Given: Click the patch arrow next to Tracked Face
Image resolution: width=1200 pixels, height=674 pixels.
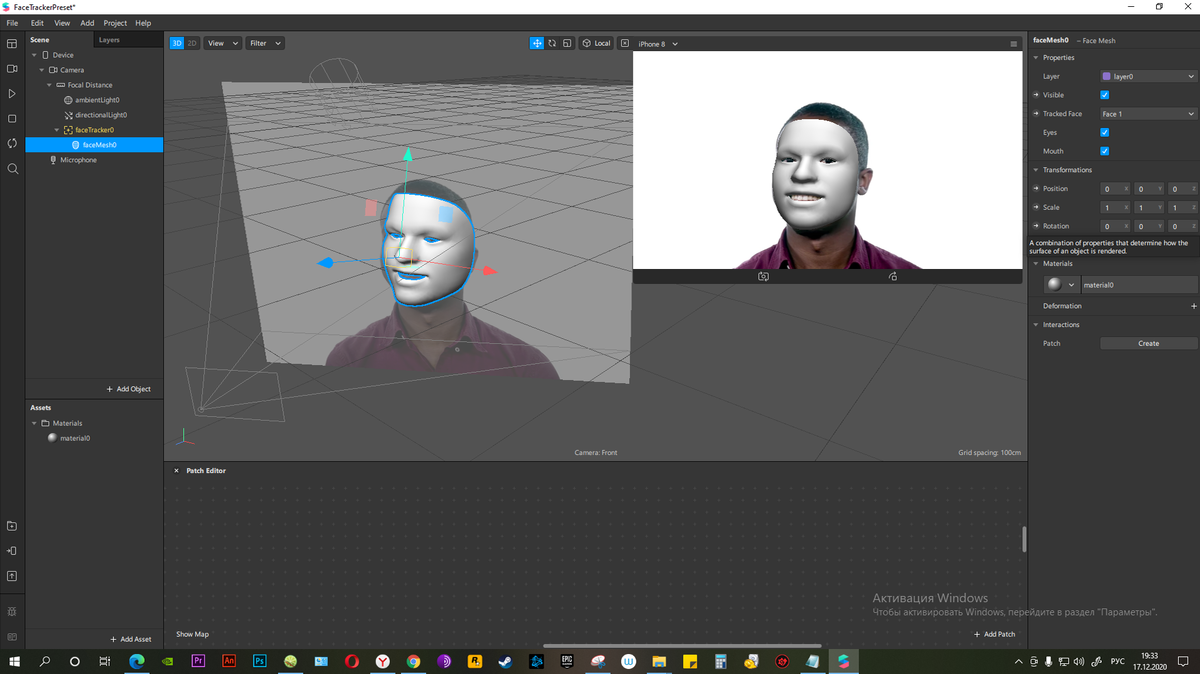Looking at the screenshot, I should pyautogui.click(x=1035, y=114).
